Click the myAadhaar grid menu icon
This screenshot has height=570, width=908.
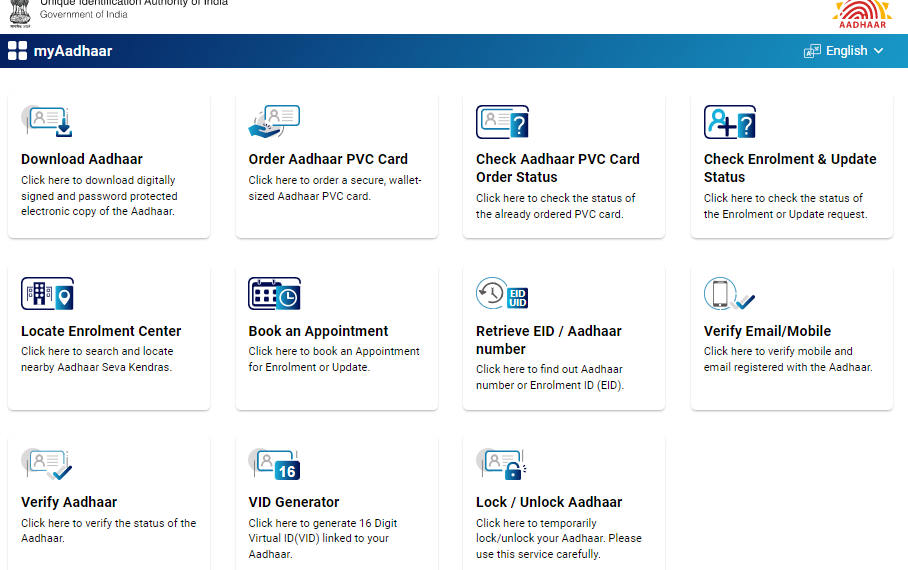[17, 51]
